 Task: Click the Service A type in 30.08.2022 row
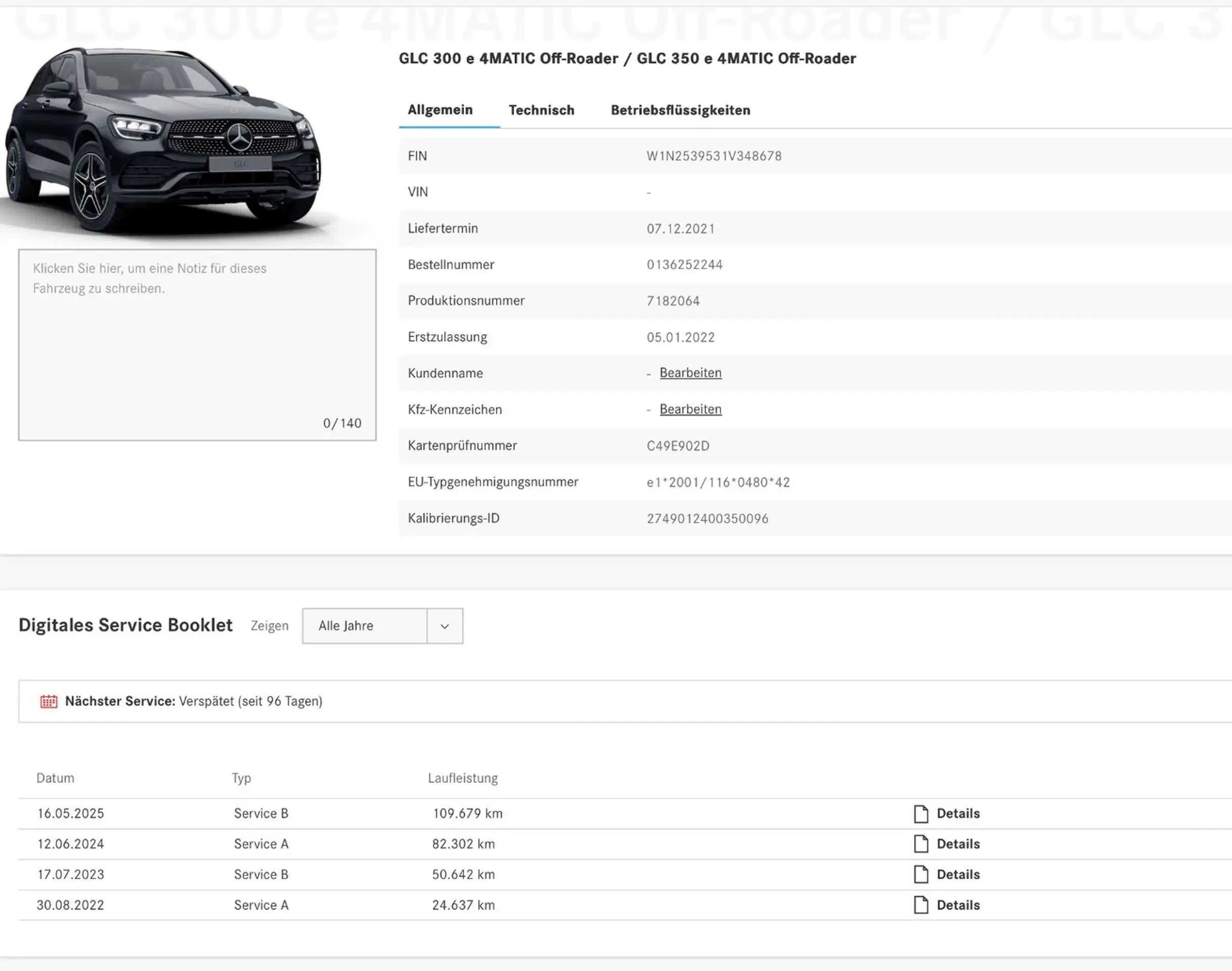[x=261, y=905]
